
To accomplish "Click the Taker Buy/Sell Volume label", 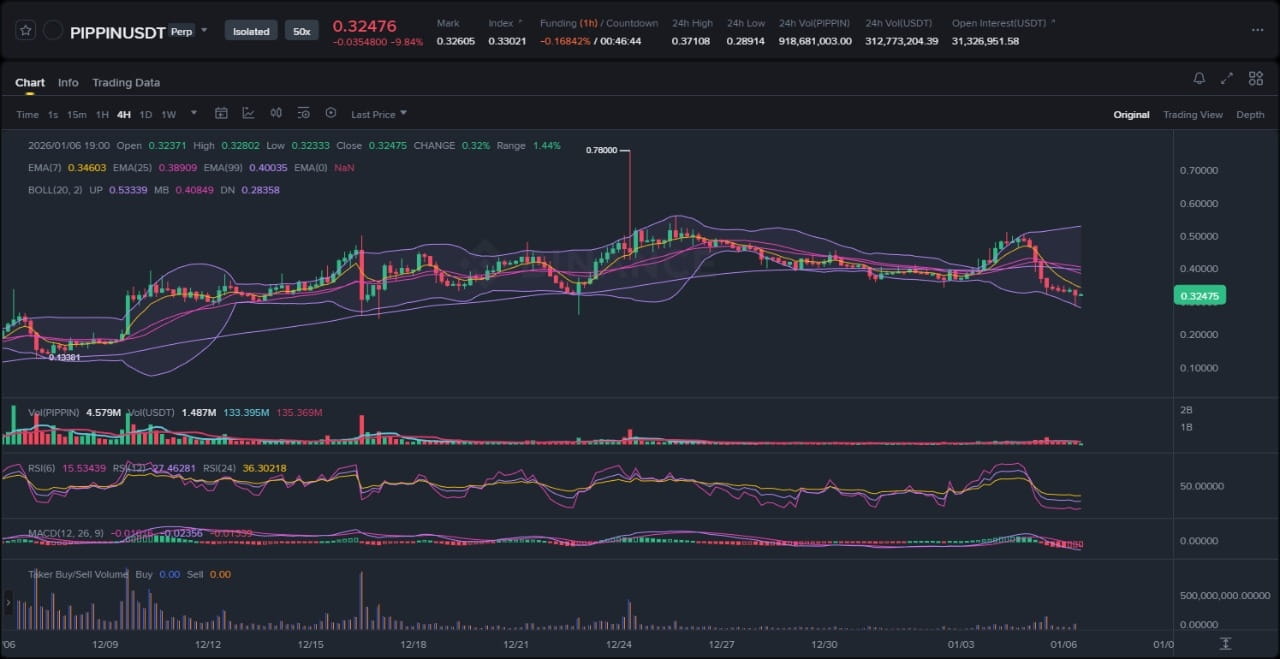I will (77, 574).
